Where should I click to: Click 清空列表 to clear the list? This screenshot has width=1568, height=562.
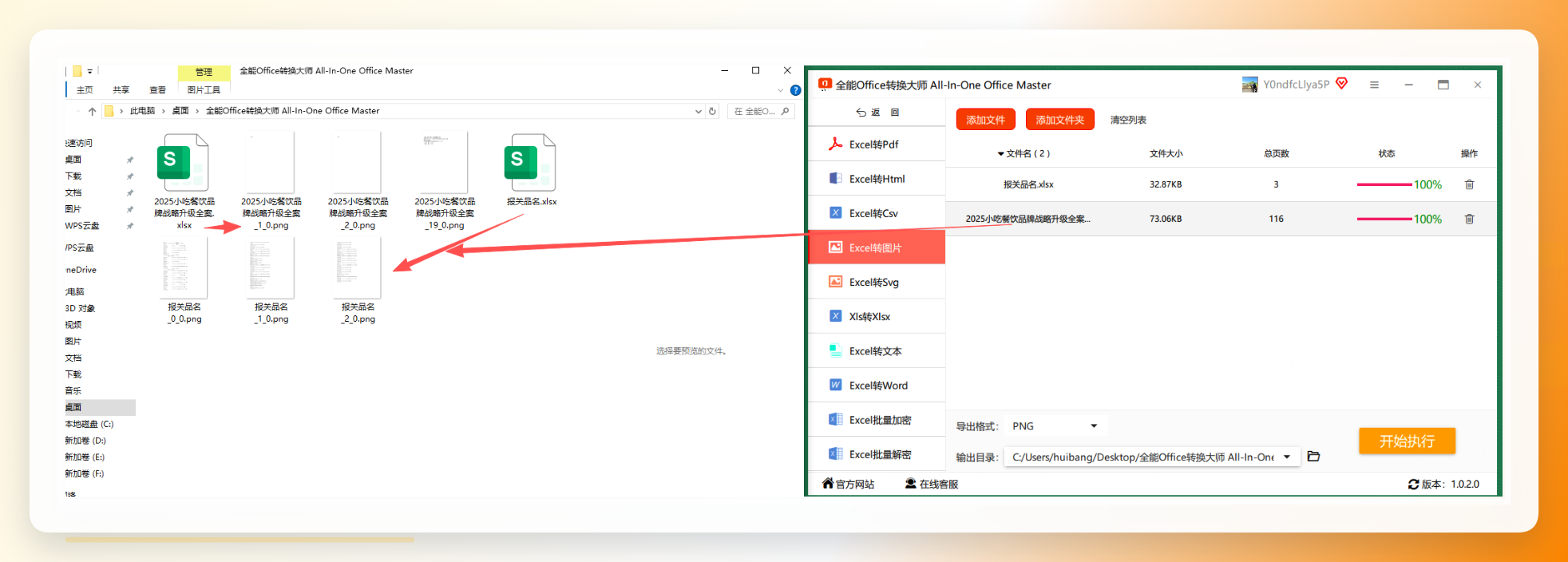point(1128,120)
